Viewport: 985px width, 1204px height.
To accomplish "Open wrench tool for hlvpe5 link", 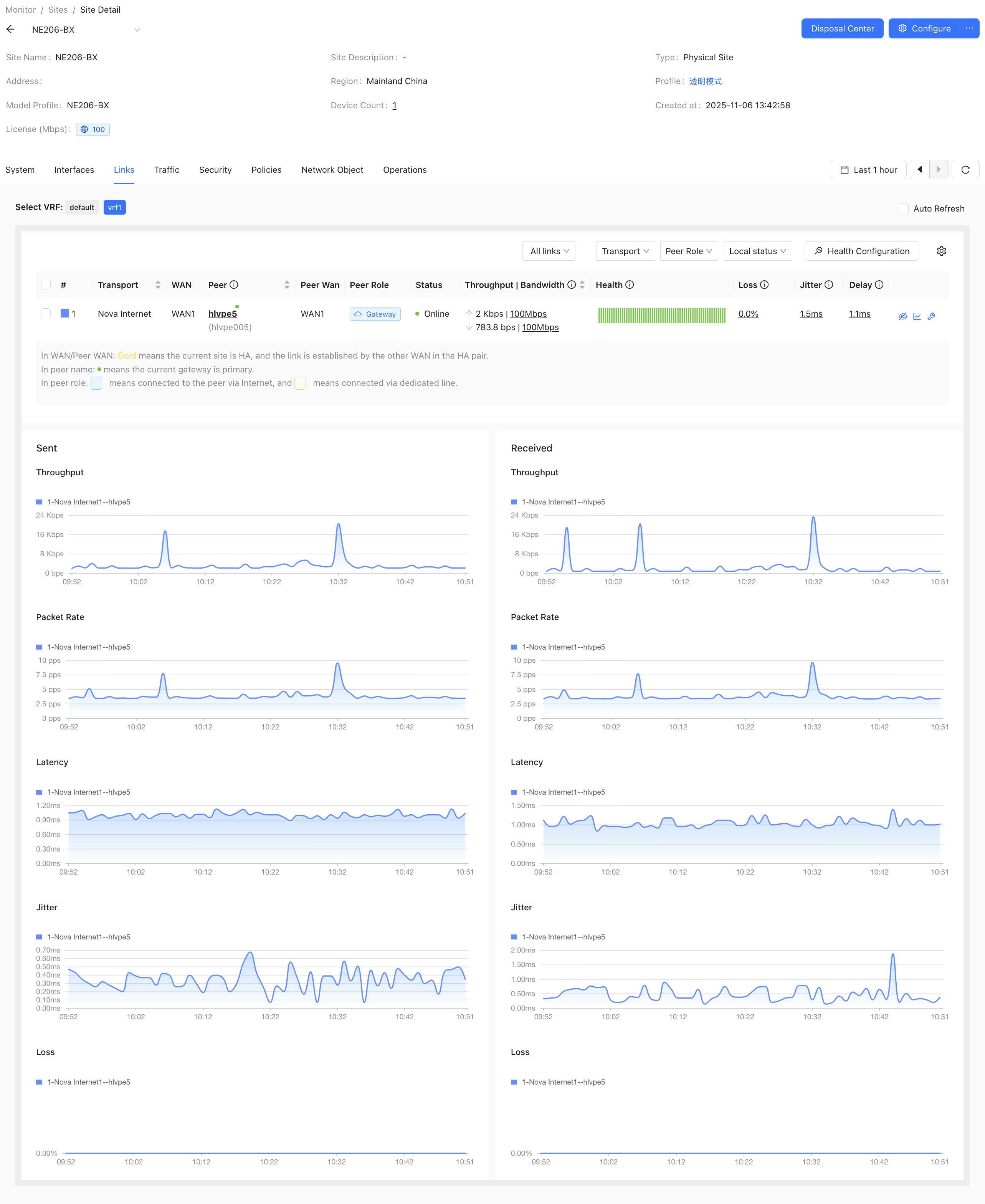I will click(931, 317).
